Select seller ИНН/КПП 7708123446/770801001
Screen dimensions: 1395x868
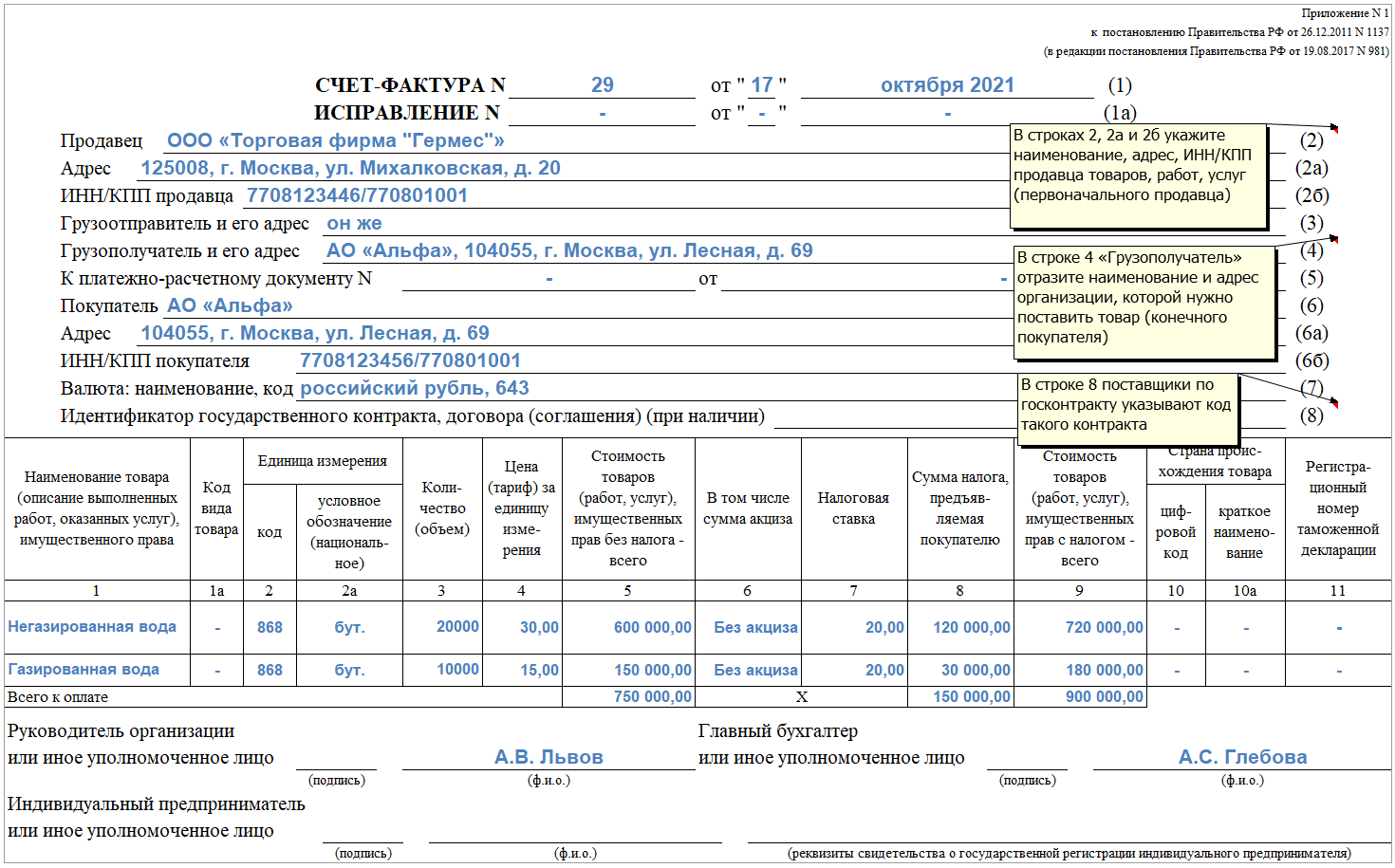(x=357, y=195)
